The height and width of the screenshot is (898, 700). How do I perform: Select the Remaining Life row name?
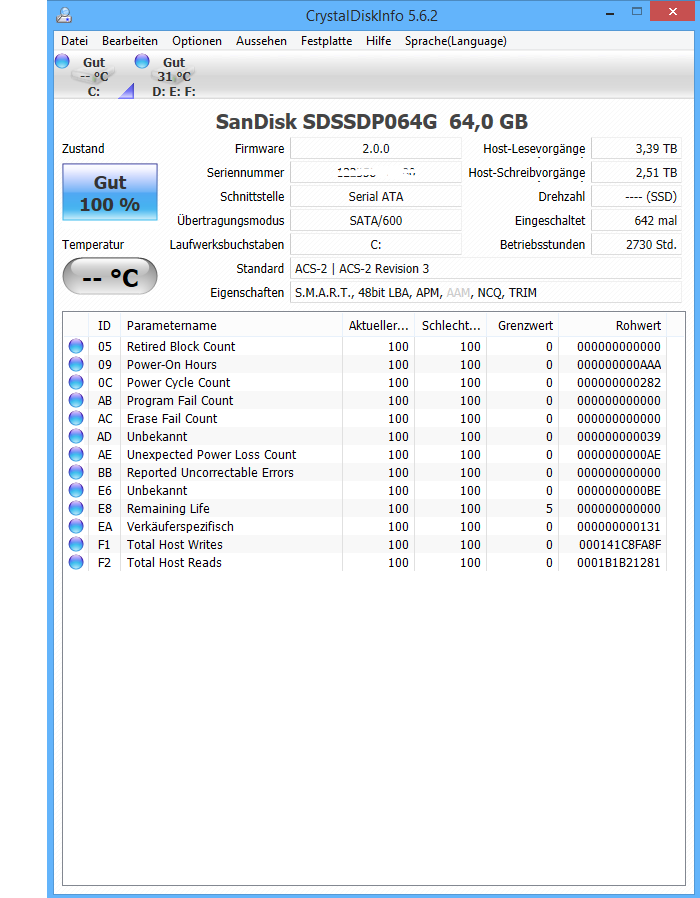click(168, 509)
